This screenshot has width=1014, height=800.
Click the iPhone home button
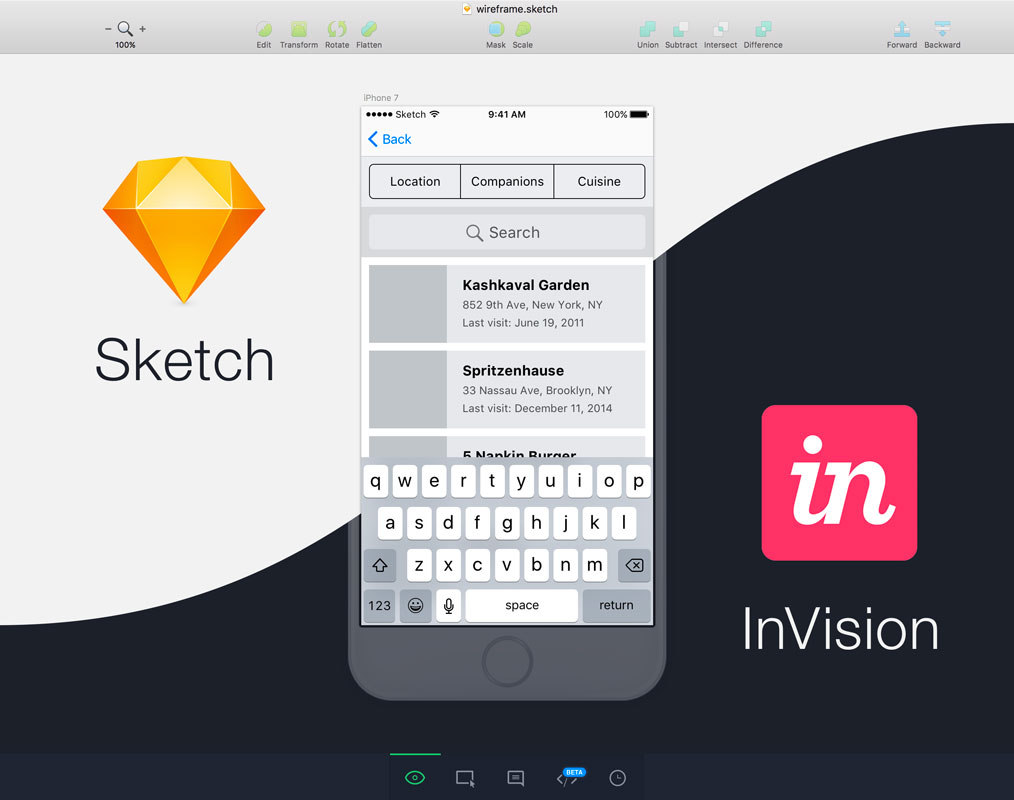pyautogui.click(x=508, y=662)
